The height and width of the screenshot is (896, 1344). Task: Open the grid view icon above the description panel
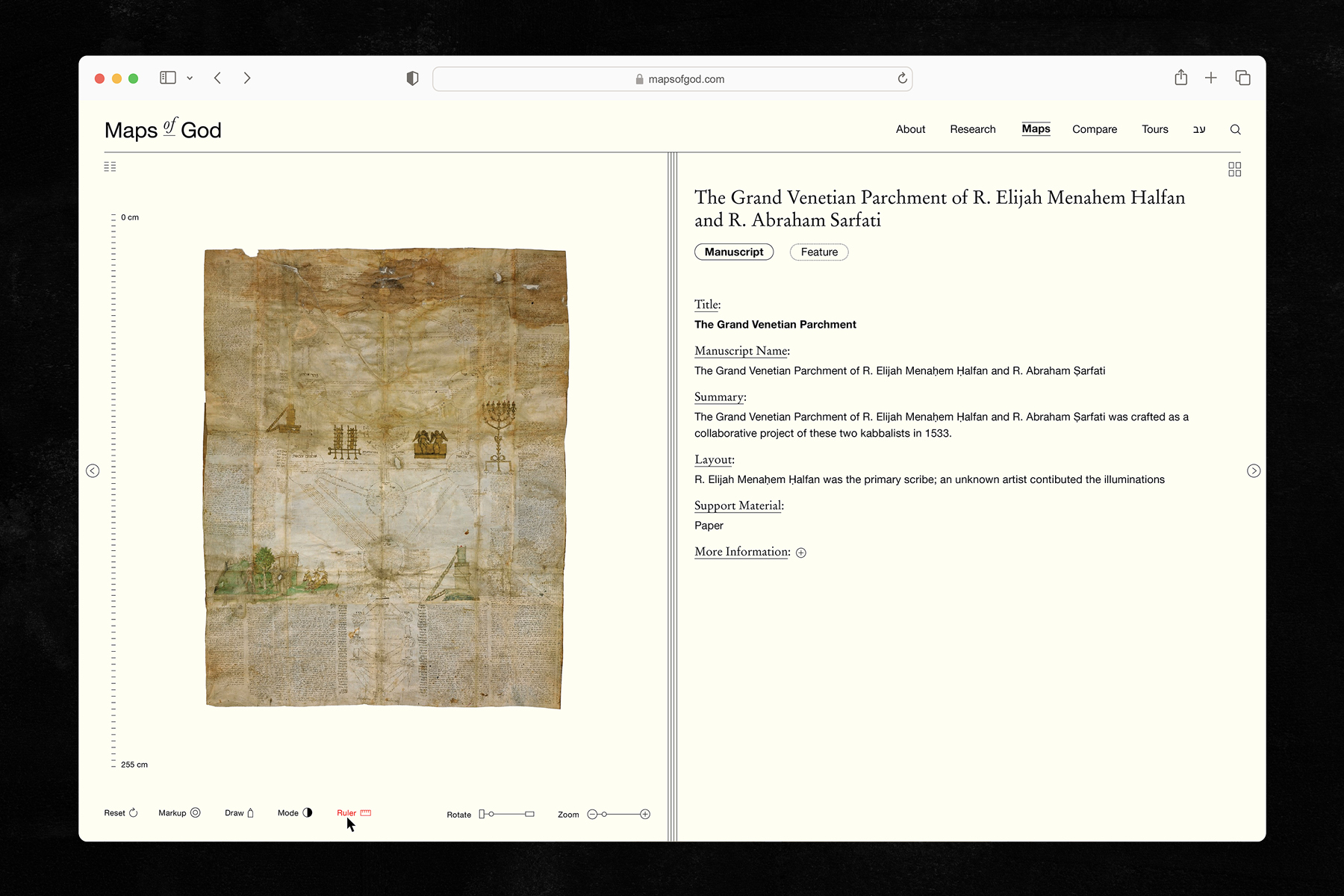pyautogui.click(x=1235, y=169)
